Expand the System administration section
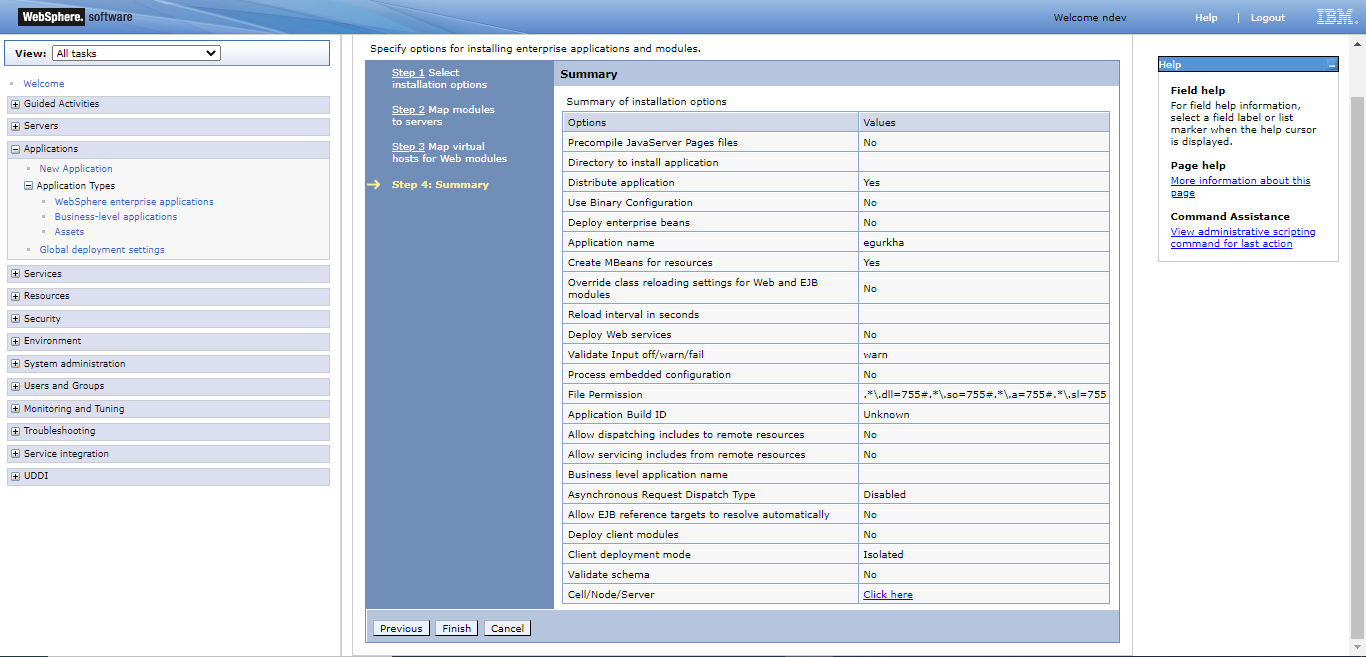 pyautogui.click(x=15, y=364)
